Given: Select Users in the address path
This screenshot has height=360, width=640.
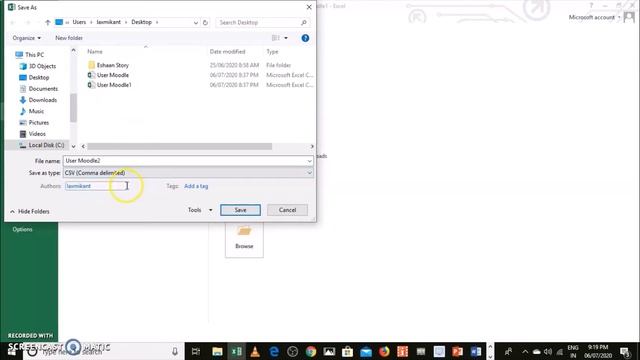Looking at the screenshot, I should pos(79,22).
